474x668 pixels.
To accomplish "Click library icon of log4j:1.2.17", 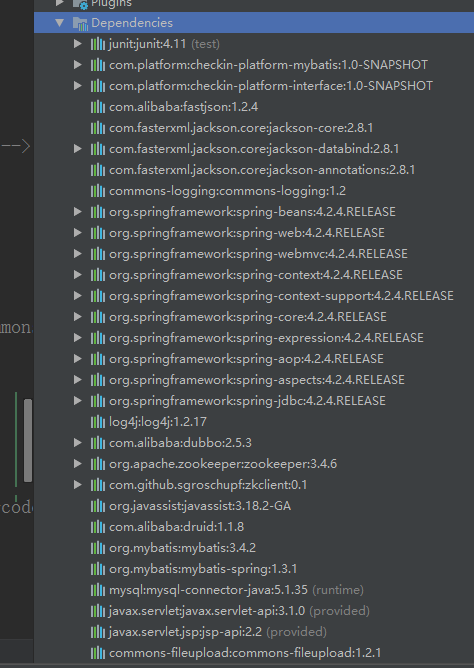I will pyautogui.click(x=98, y=422).
